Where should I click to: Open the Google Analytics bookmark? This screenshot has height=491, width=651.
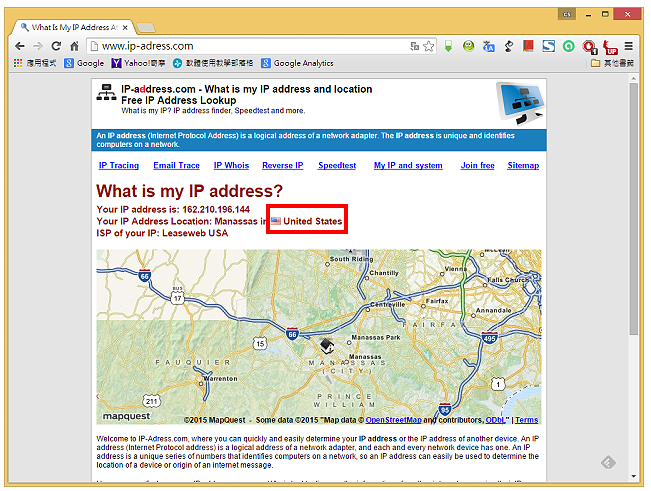[x=297, y=63]
